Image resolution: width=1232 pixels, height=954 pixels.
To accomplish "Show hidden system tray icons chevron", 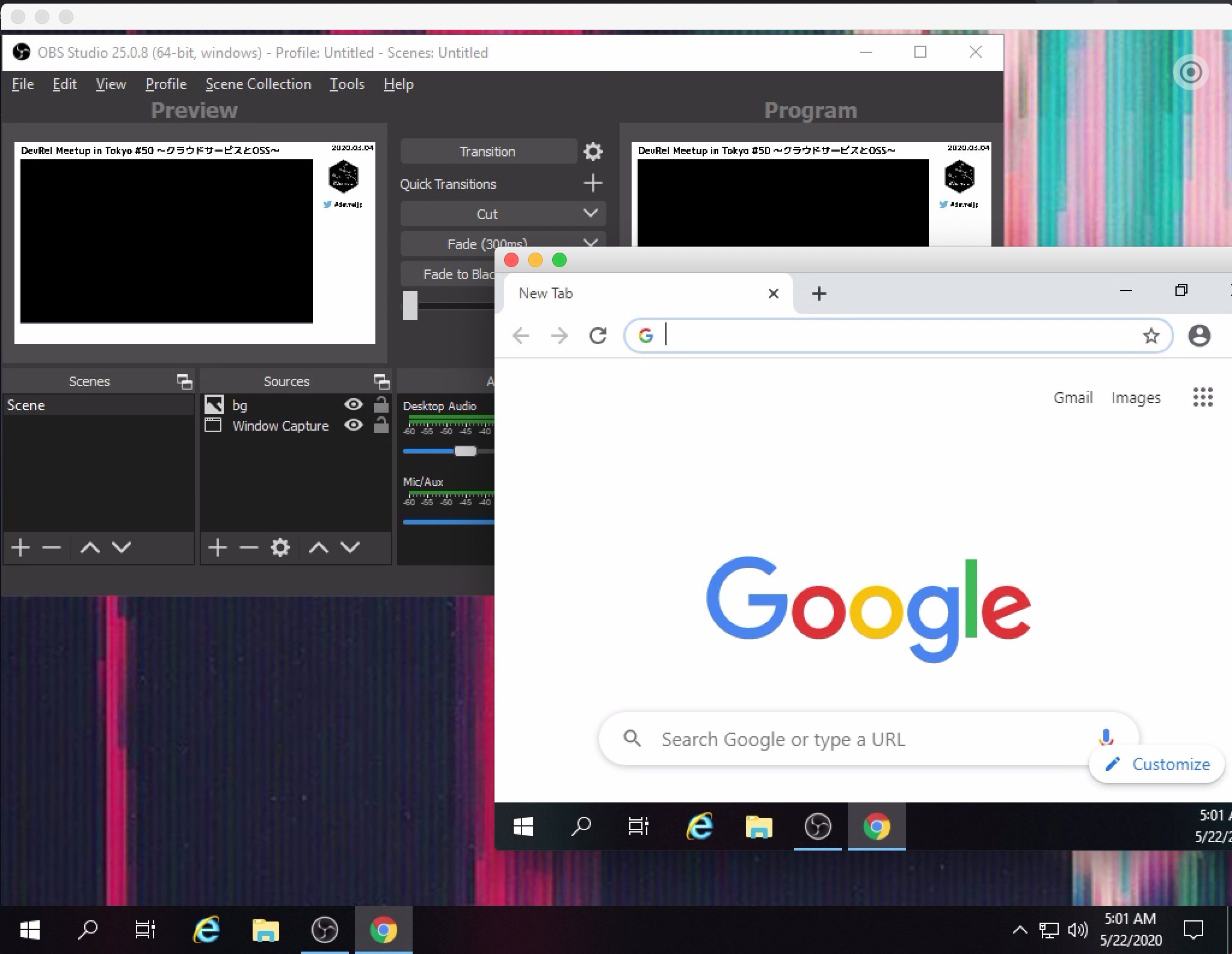I will click(x=1020, y=930).
